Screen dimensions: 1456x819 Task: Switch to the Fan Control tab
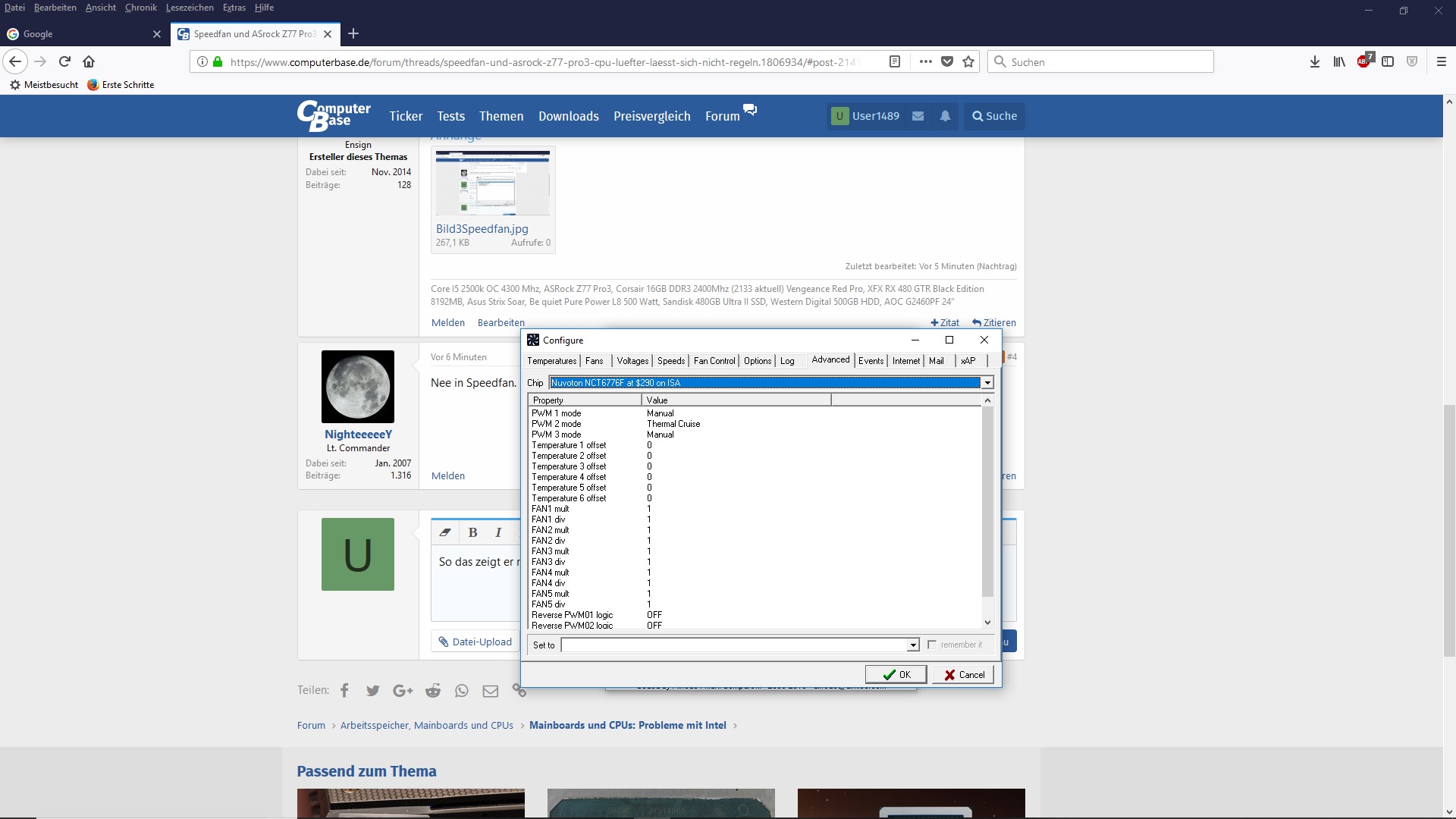(714, 361)
